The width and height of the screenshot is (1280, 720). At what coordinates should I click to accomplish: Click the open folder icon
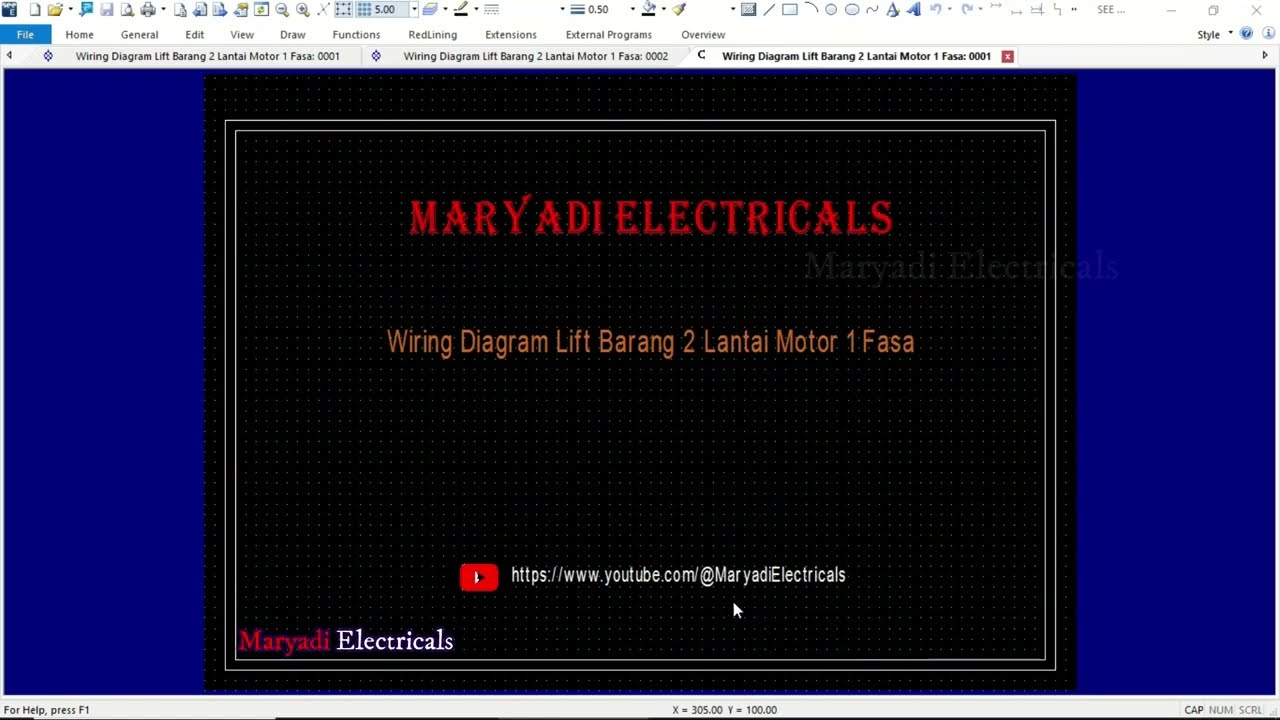tap(55, 9)
